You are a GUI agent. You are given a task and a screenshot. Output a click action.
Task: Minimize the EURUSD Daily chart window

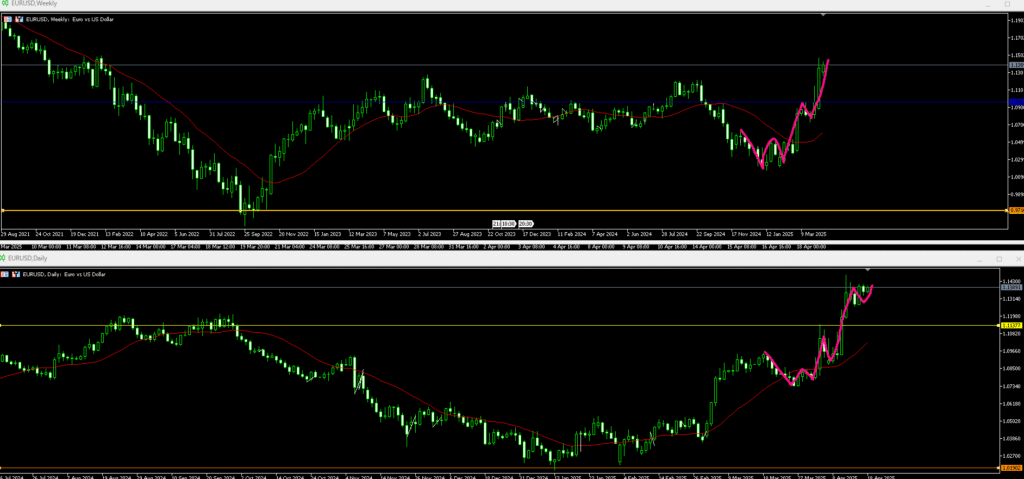tap(979, 259)
